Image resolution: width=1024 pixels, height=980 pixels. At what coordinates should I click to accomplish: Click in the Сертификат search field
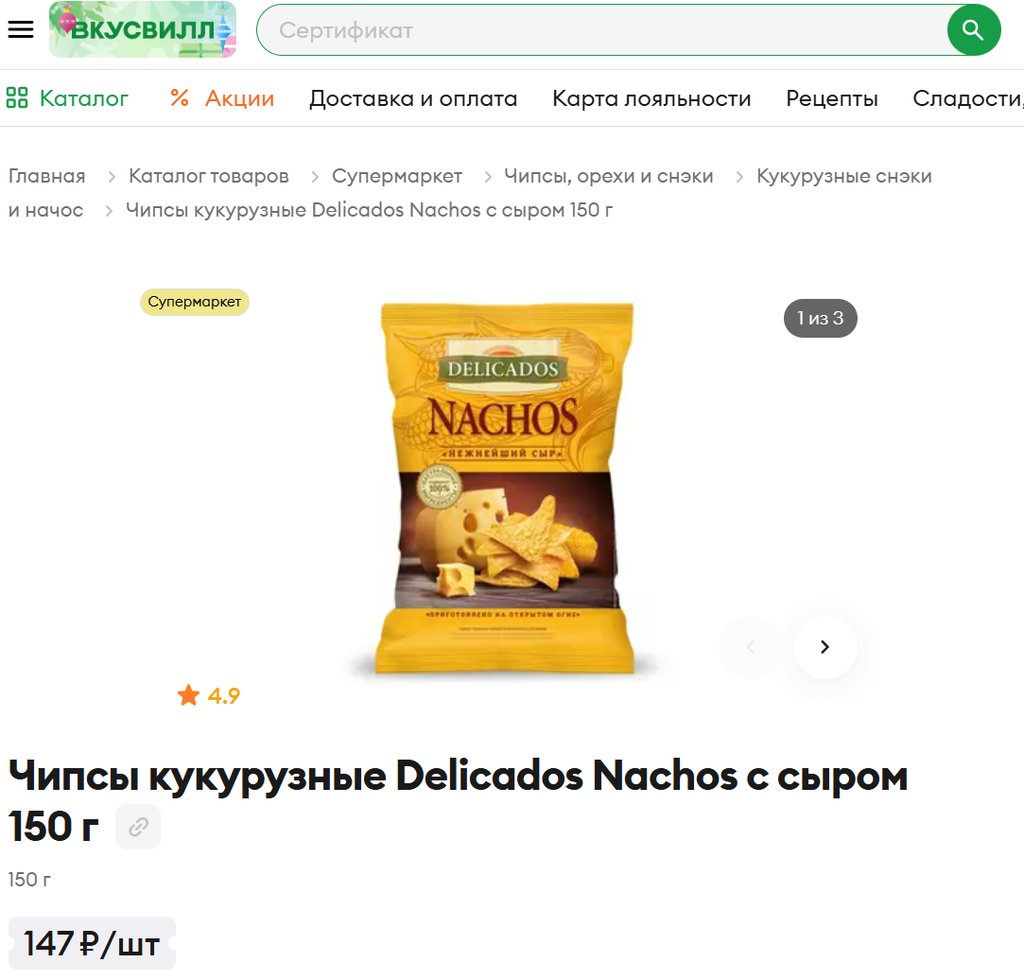[x=601, y=30]
